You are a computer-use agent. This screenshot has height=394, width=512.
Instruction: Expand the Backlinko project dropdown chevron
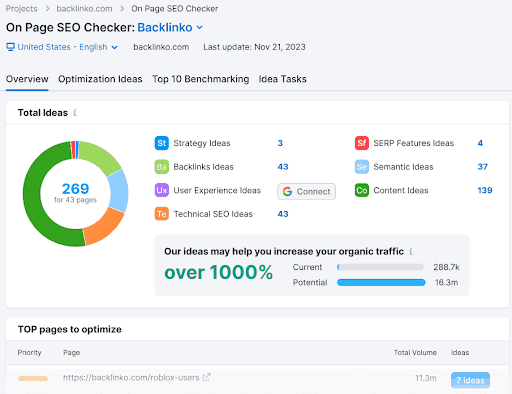pos(199,27)
